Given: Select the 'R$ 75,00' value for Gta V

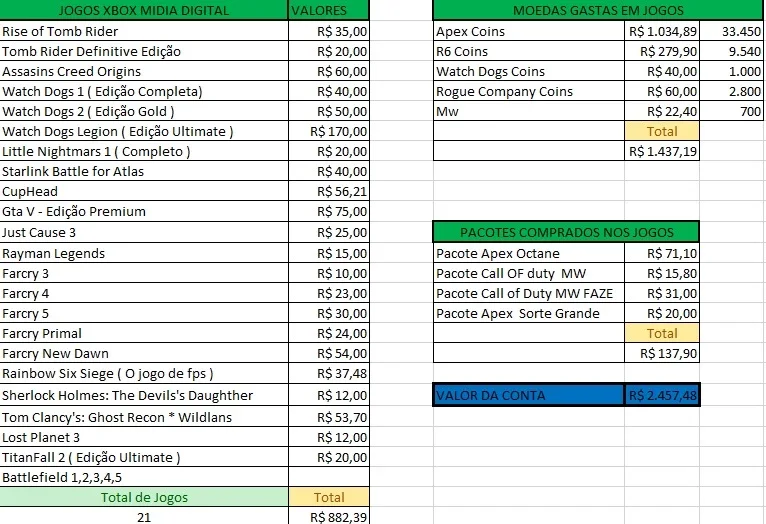Looking at the screenshot, I should click(329, 211).
